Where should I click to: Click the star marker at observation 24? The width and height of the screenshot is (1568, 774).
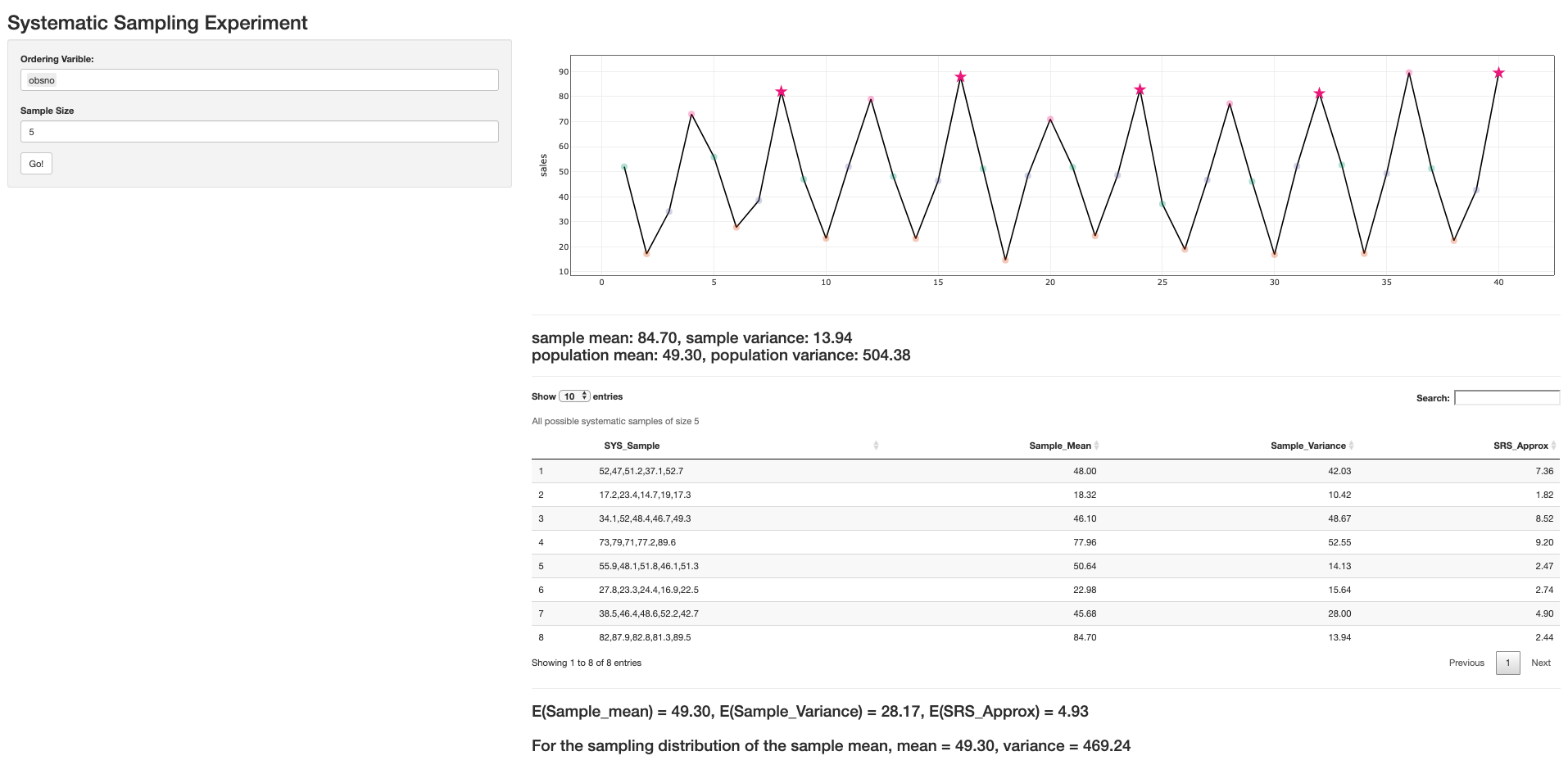1140,89
